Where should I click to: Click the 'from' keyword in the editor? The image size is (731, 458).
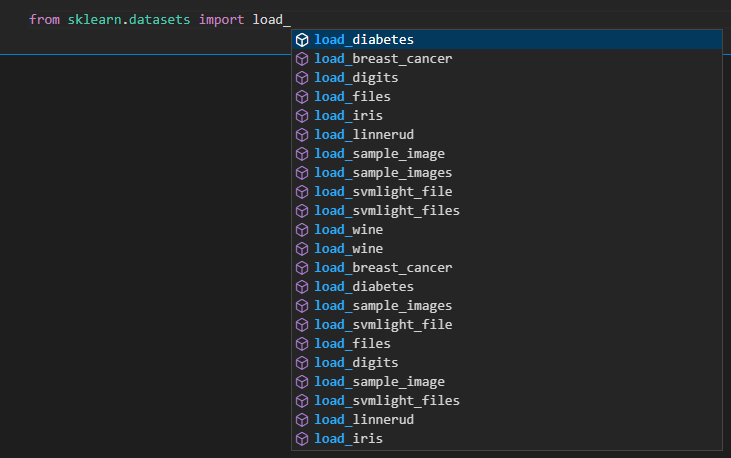[x=44, y=20]
